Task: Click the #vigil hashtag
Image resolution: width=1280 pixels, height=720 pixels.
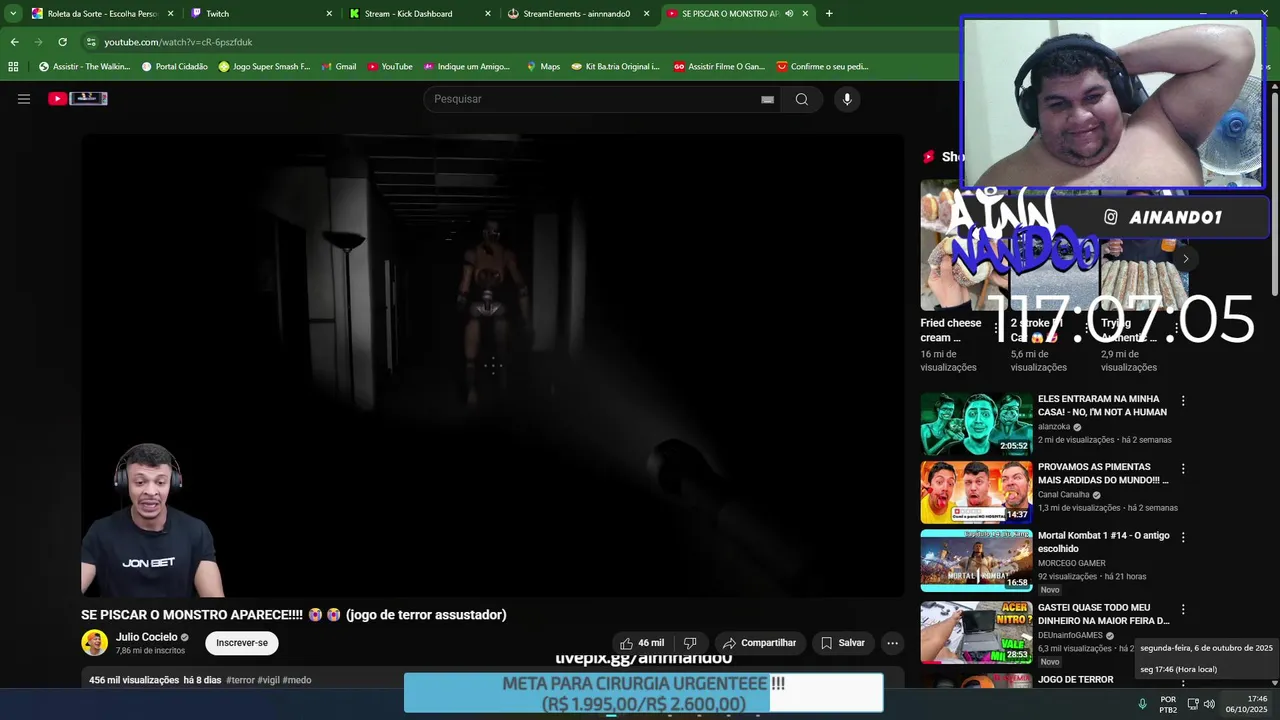Action: coord(269,680)
